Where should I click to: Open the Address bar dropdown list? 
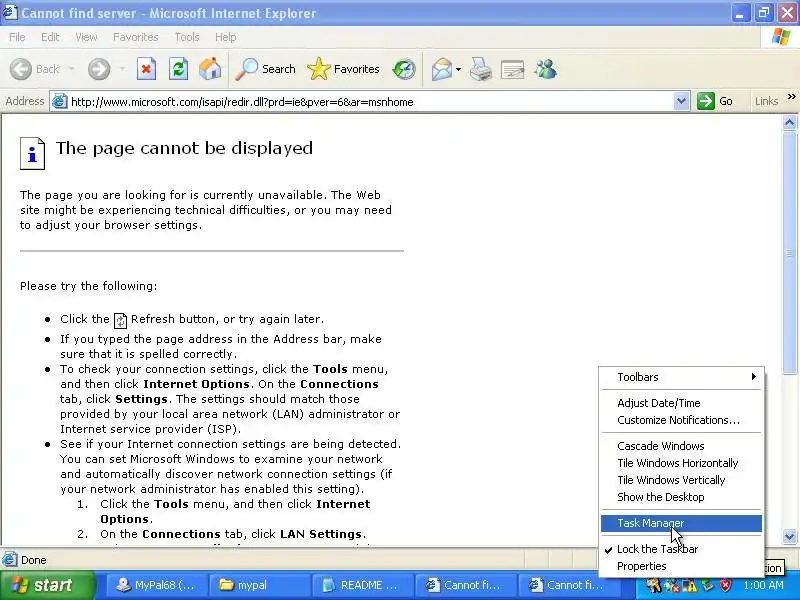(681, 102)
